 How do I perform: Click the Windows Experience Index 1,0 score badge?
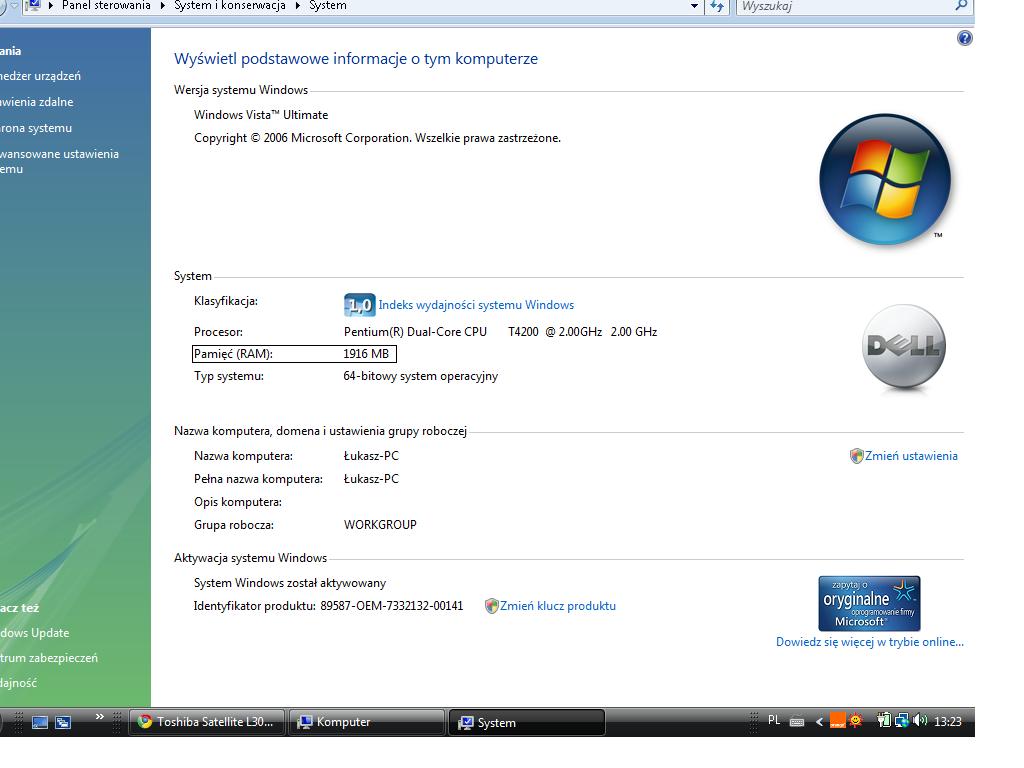pos(359,305)
